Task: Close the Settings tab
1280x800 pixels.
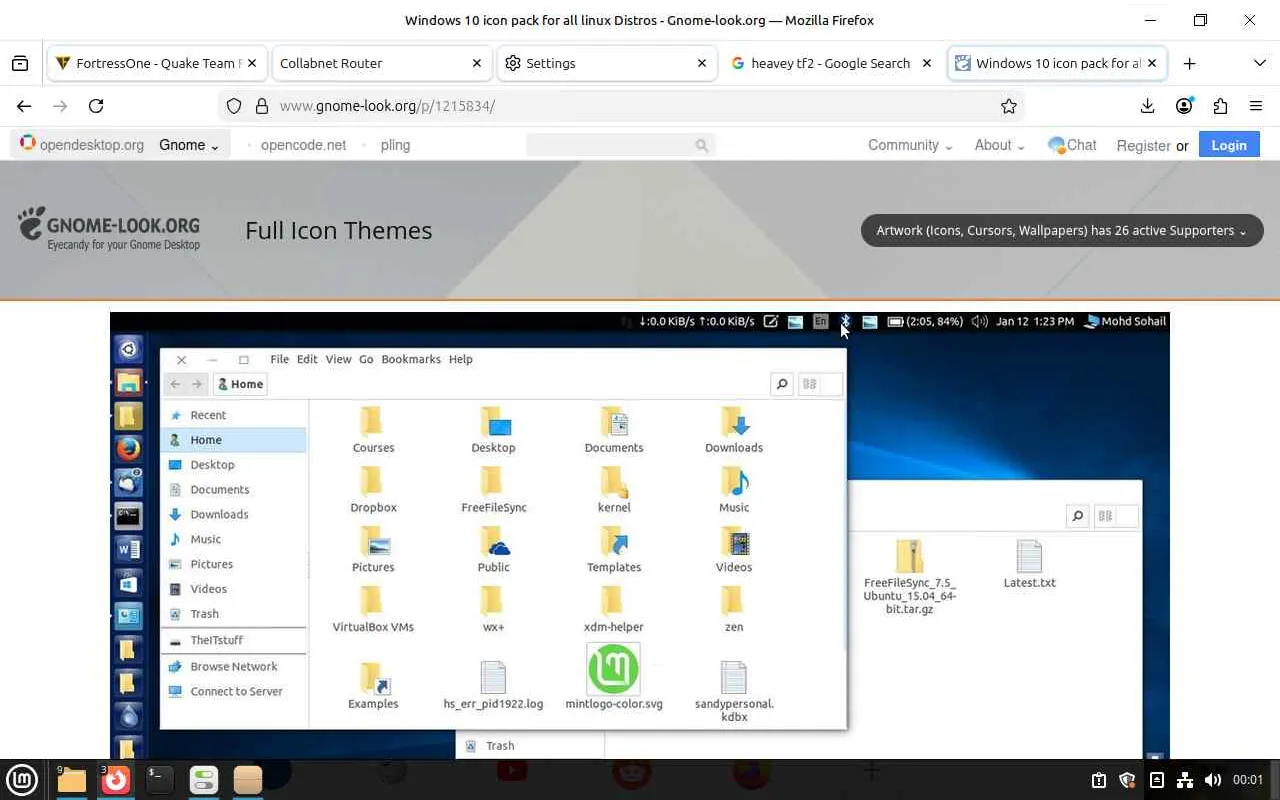Action: click(x=702, y=63)
